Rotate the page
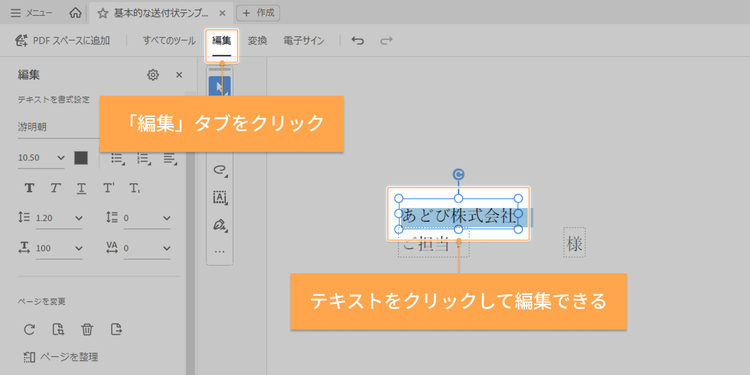Image resolution: width=750 pixels, height=375 pixels. (29, 329)
